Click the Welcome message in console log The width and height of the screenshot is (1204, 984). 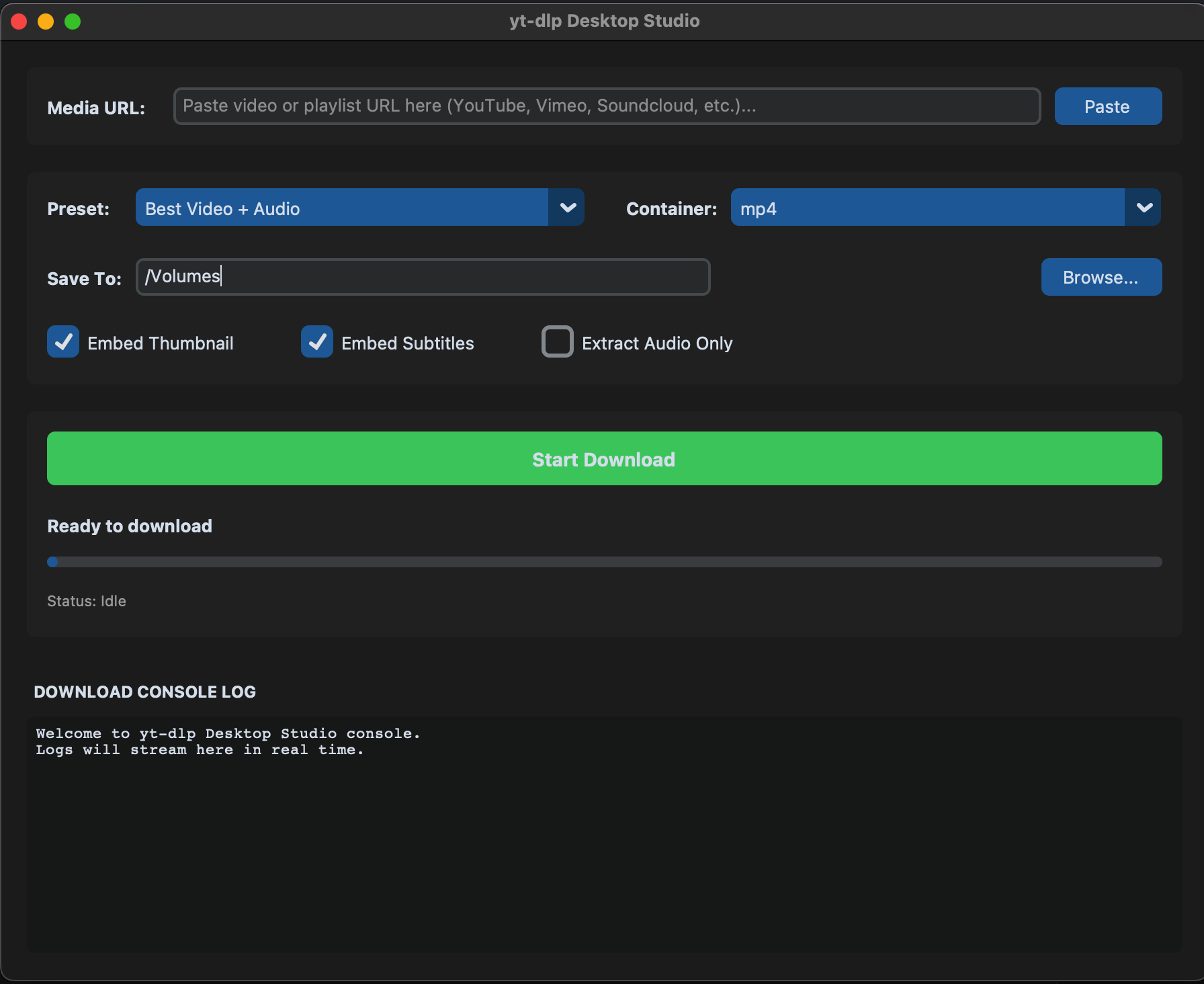(x=228, y=733)
